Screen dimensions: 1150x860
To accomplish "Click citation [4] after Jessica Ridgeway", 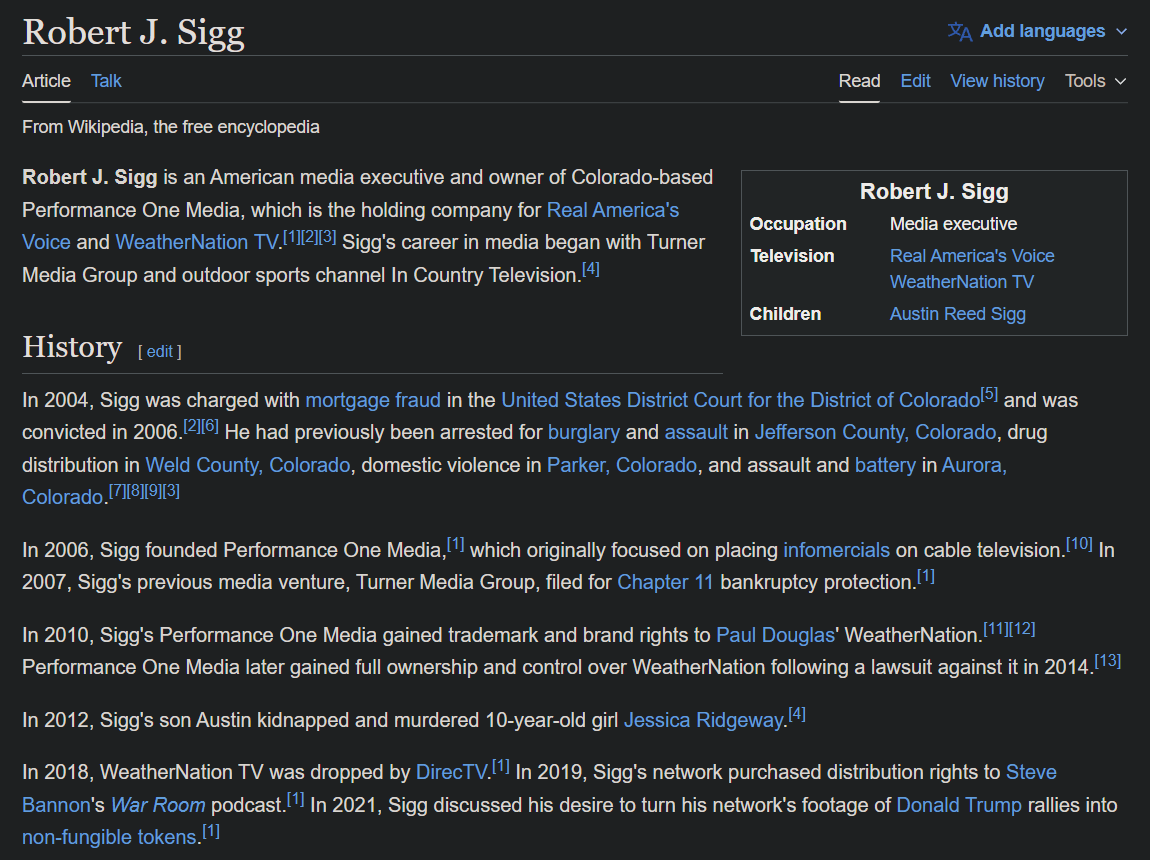I will pos(797,713).
